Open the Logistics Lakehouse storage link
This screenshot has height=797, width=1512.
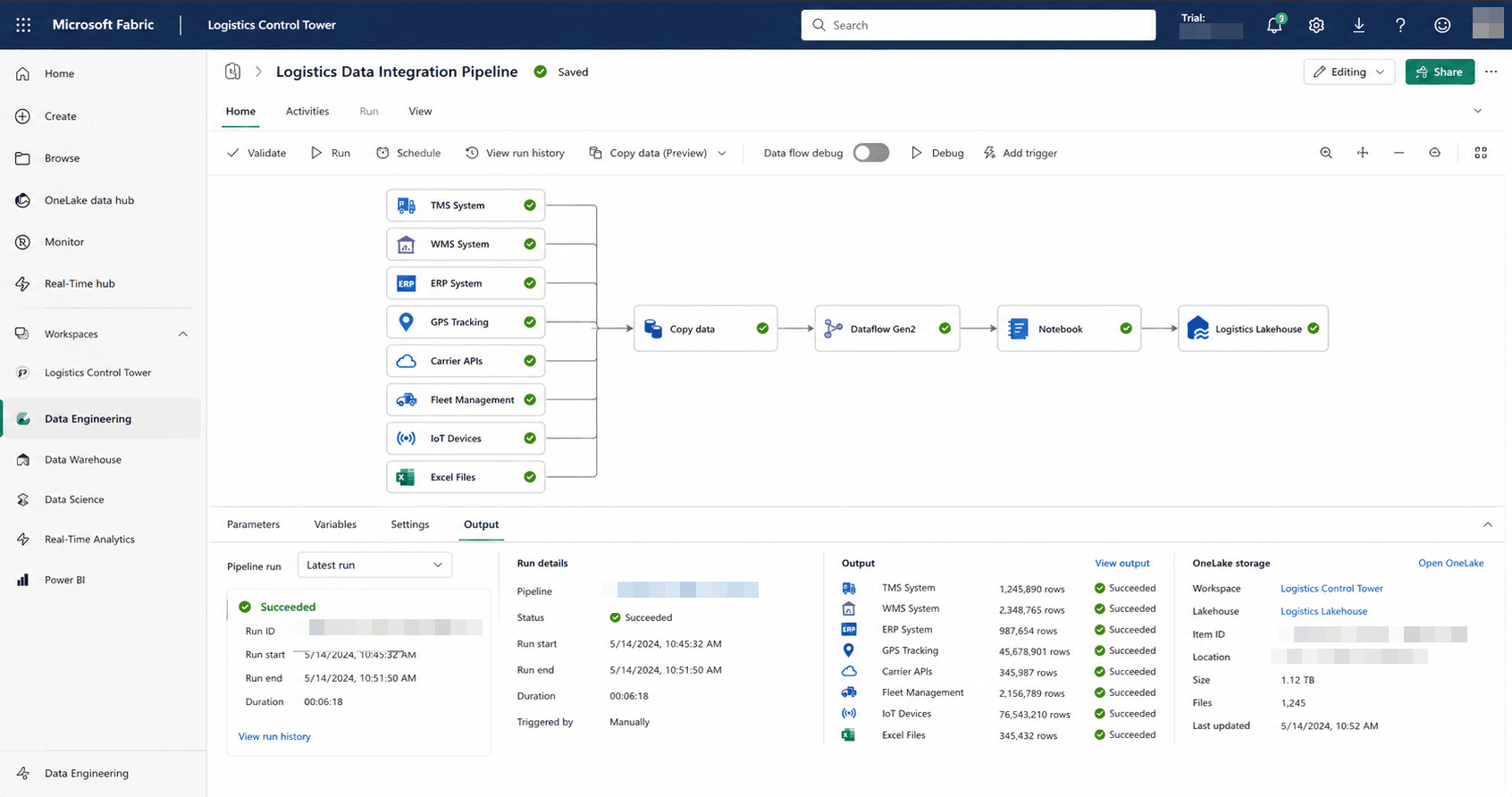pos(1323,611)
